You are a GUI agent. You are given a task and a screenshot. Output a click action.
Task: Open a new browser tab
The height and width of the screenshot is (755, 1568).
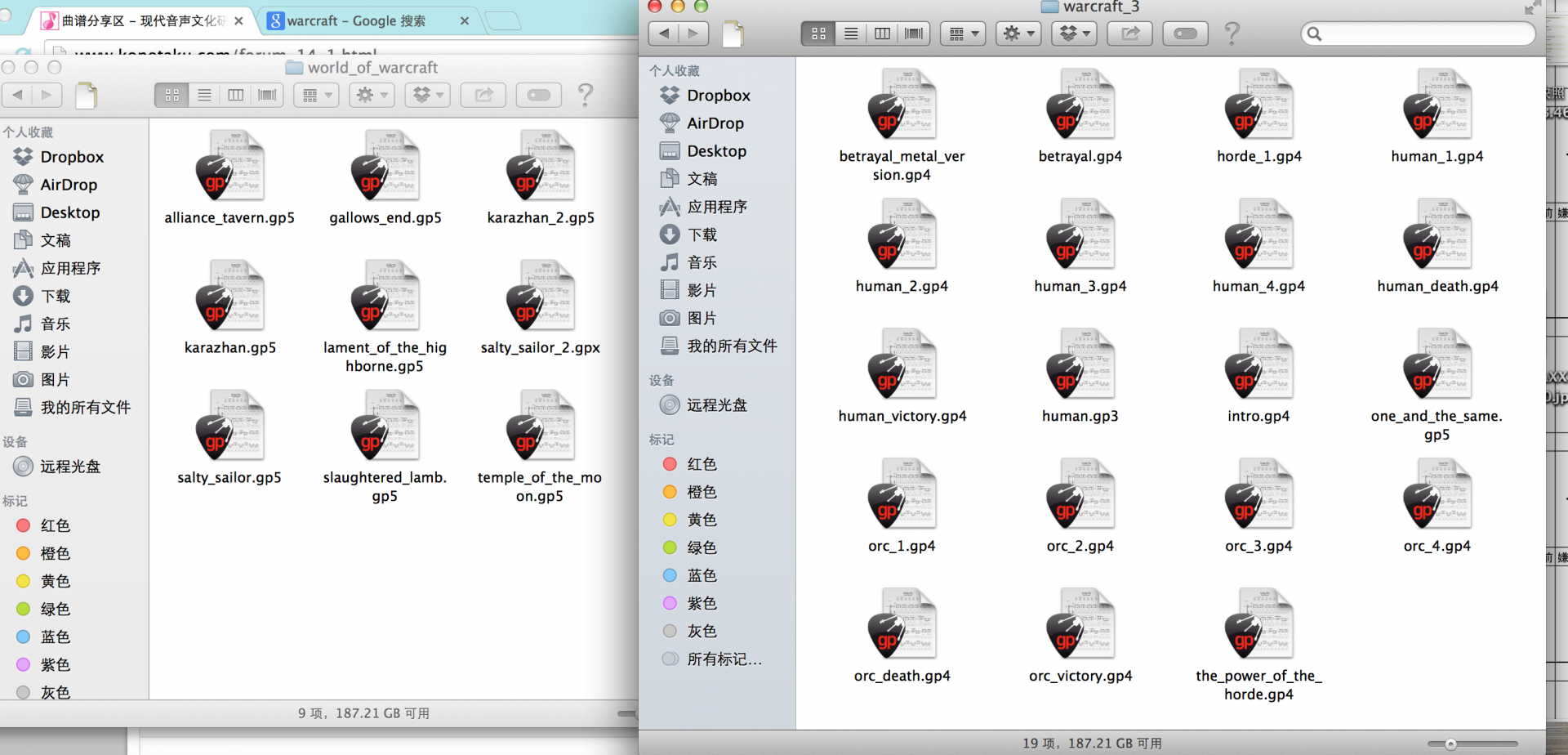502,20
